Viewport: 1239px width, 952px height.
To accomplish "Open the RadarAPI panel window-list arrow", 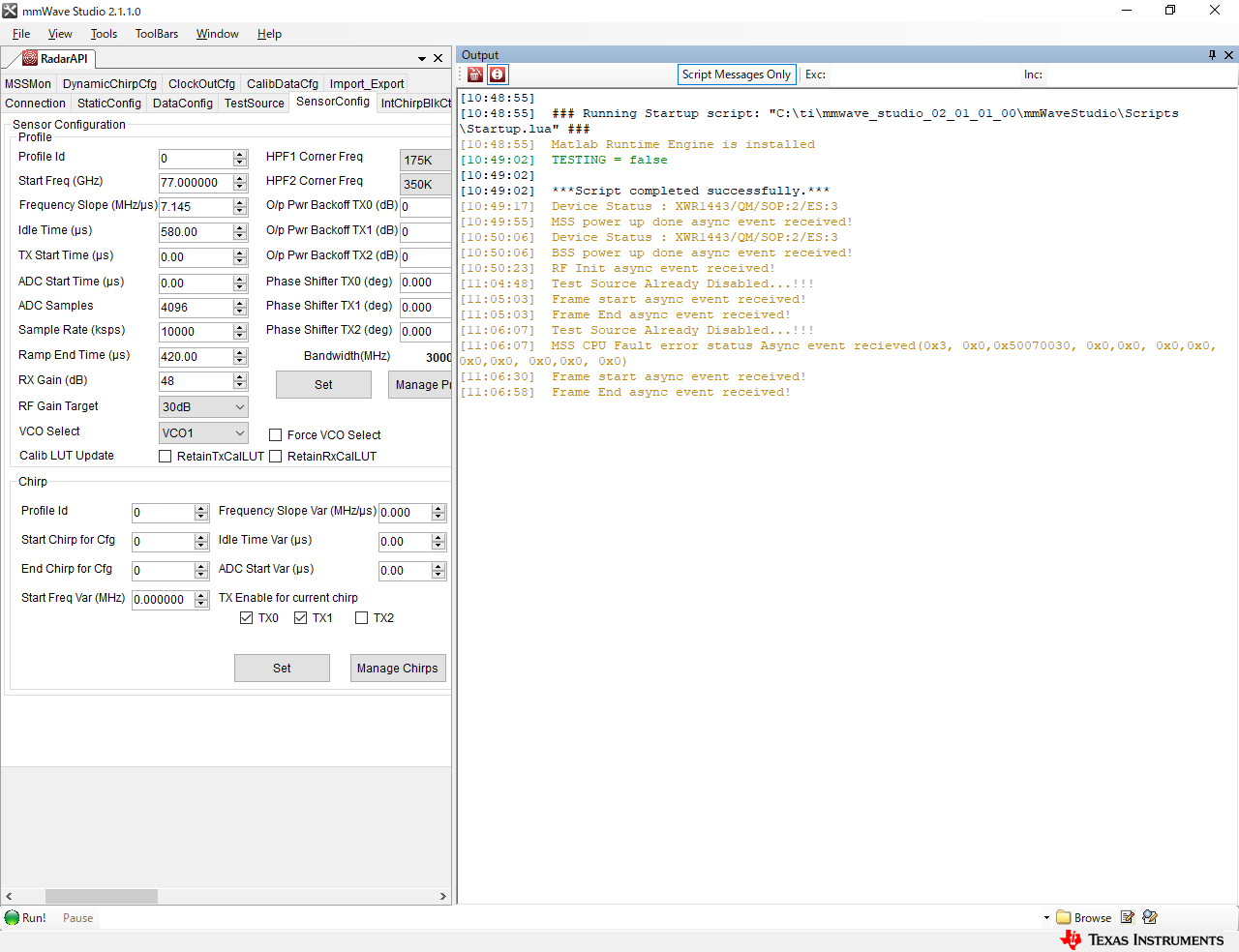I will pyautogui.click(x=422, y=59).
